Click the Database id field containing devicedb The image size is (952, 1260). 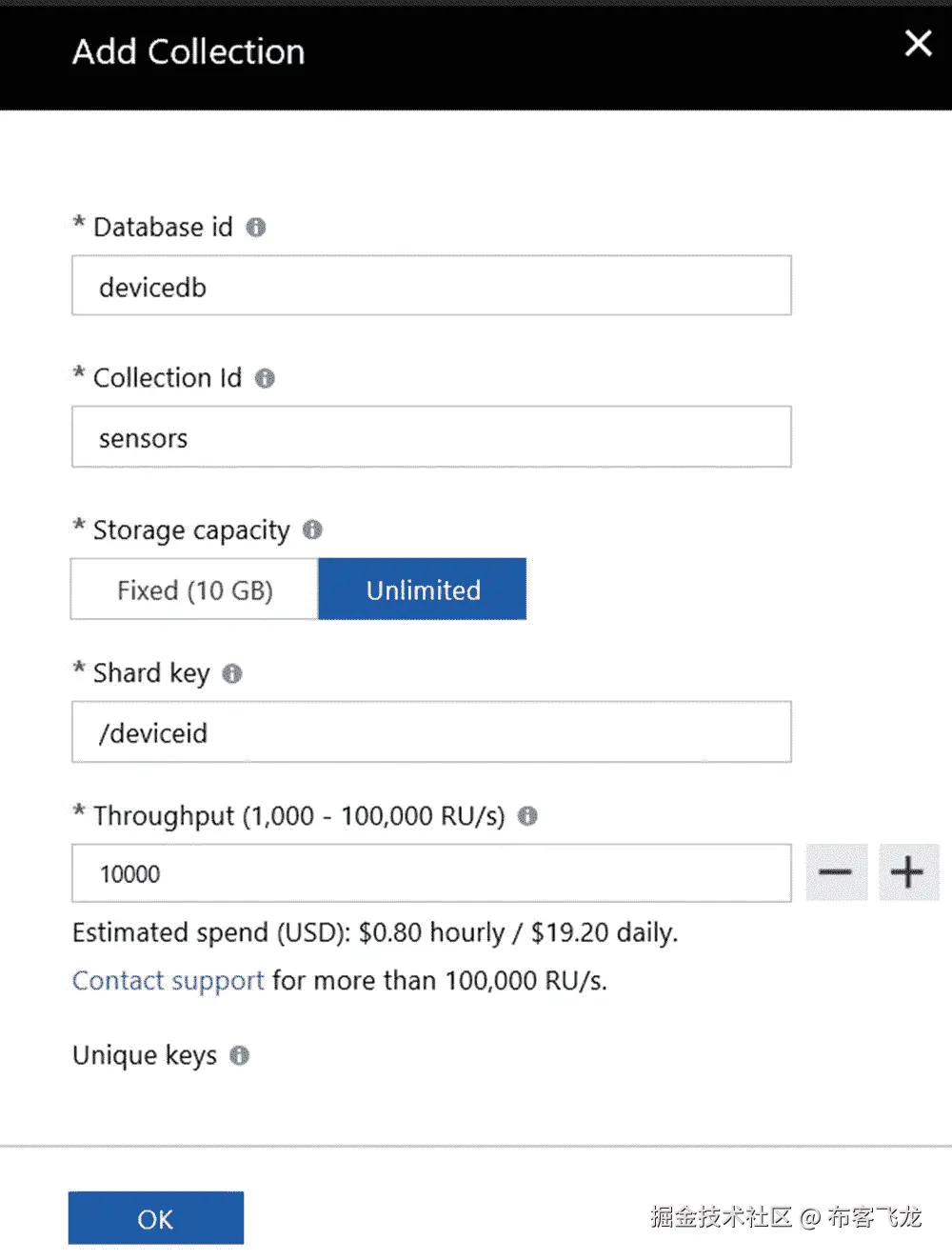[431, 286]
